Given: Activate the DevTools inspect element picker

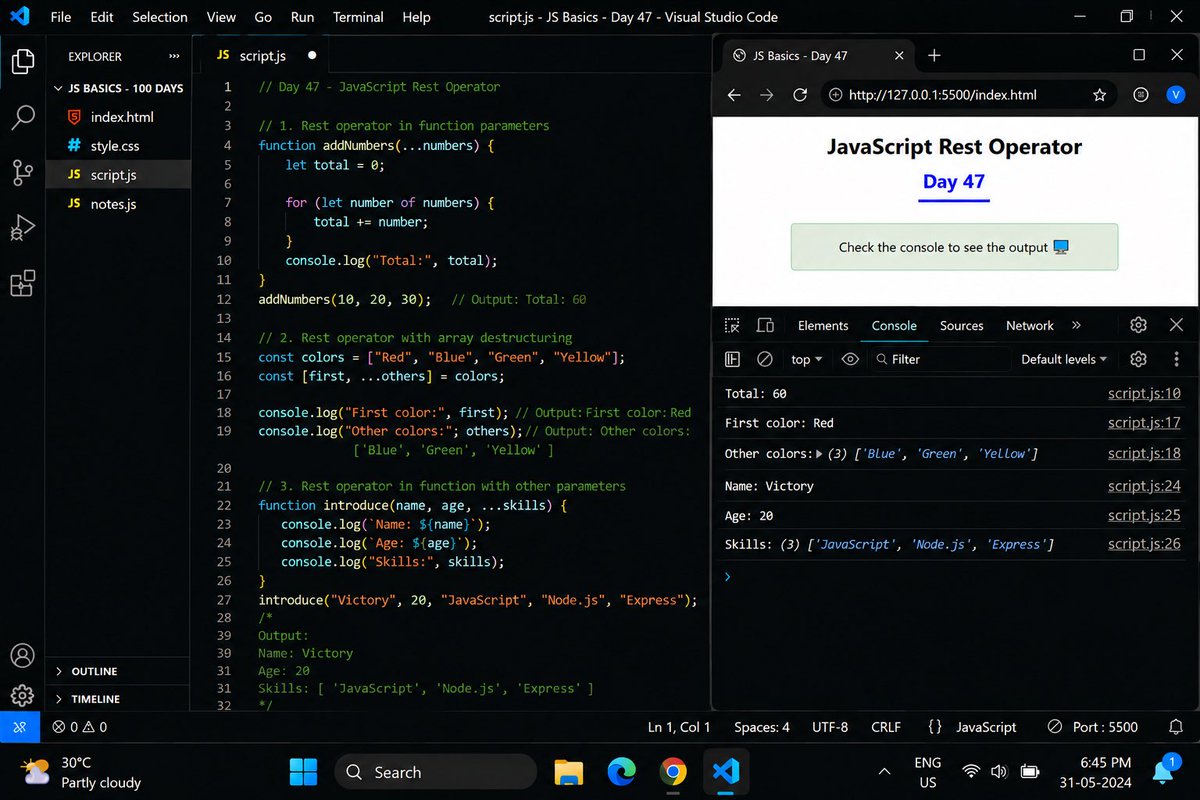Looking at the screenshot, I should [733, 325].
